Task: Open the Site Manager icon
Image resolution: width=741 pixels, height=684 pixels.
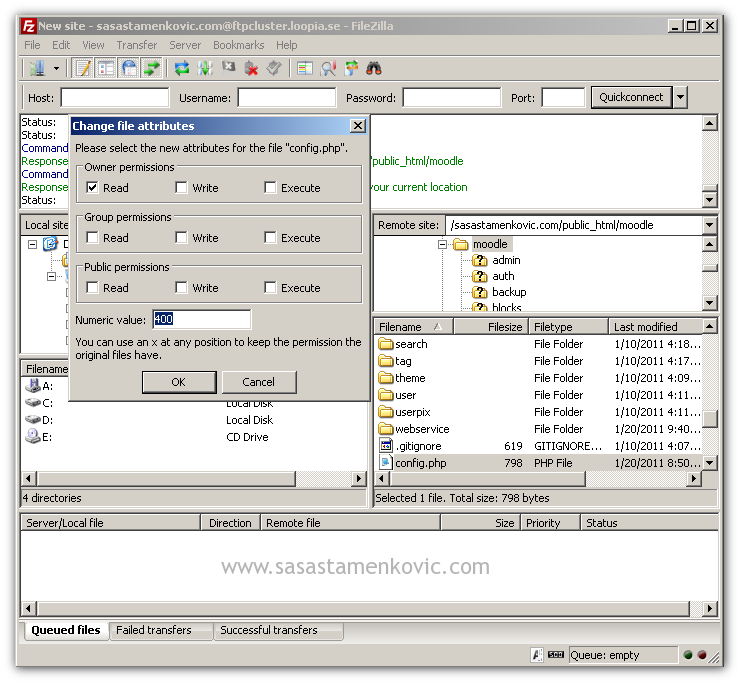Action: click(37, 69)
